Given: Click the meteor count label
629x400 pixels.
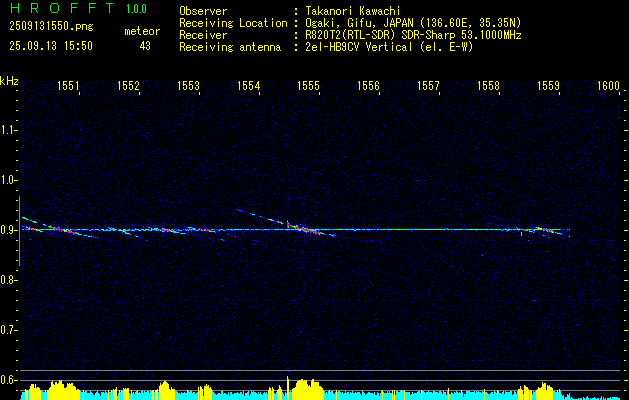Looking at the screenshot, I should [142, 31].
